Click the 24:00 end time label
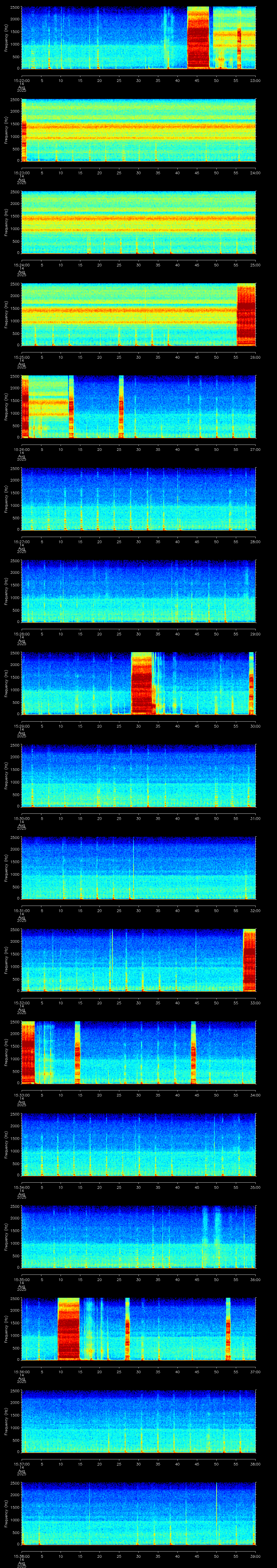The width and height of the screenshot is (277, 1568). tap(255, 173)
